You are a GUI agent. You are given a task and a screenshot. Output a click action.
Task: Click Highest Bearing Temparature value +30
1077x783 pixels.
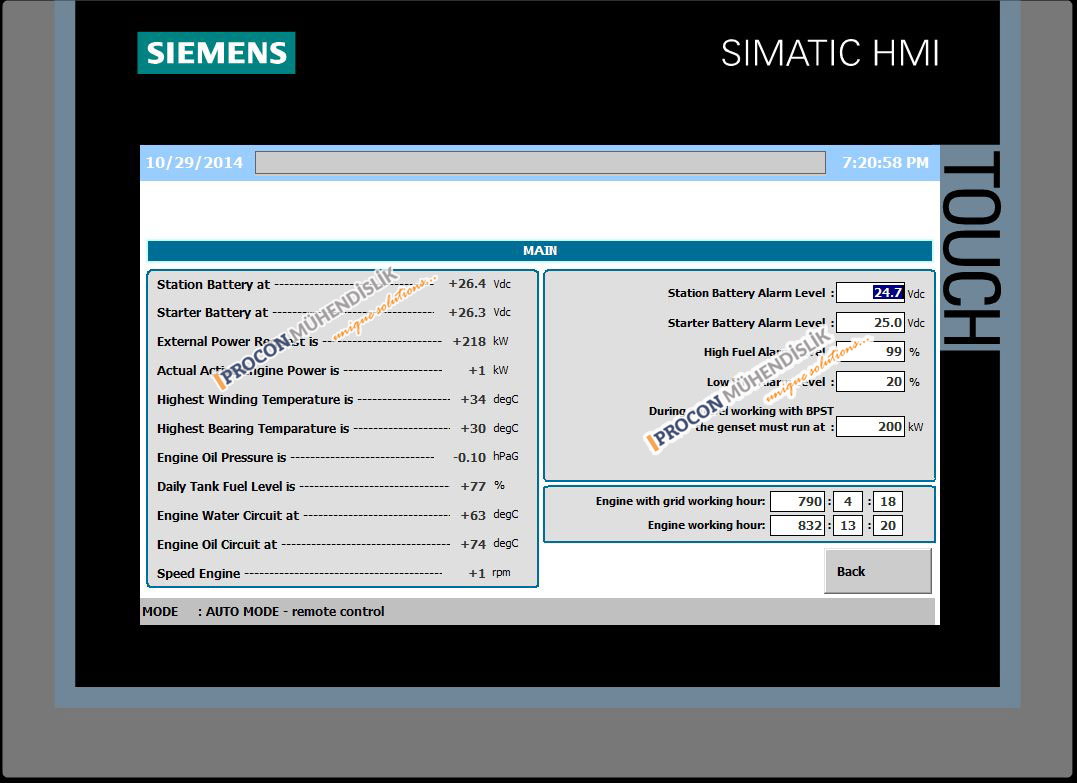tap(473, 428)
